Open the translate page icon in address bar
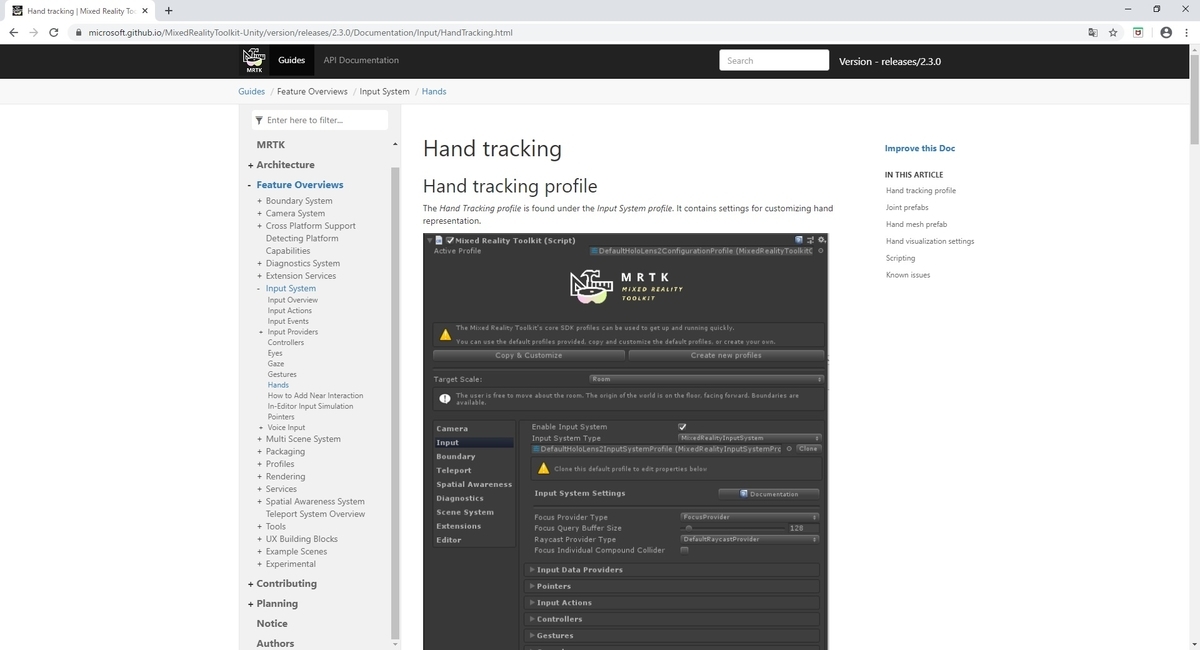1200x650 pixels. (x=1093, y=32)
